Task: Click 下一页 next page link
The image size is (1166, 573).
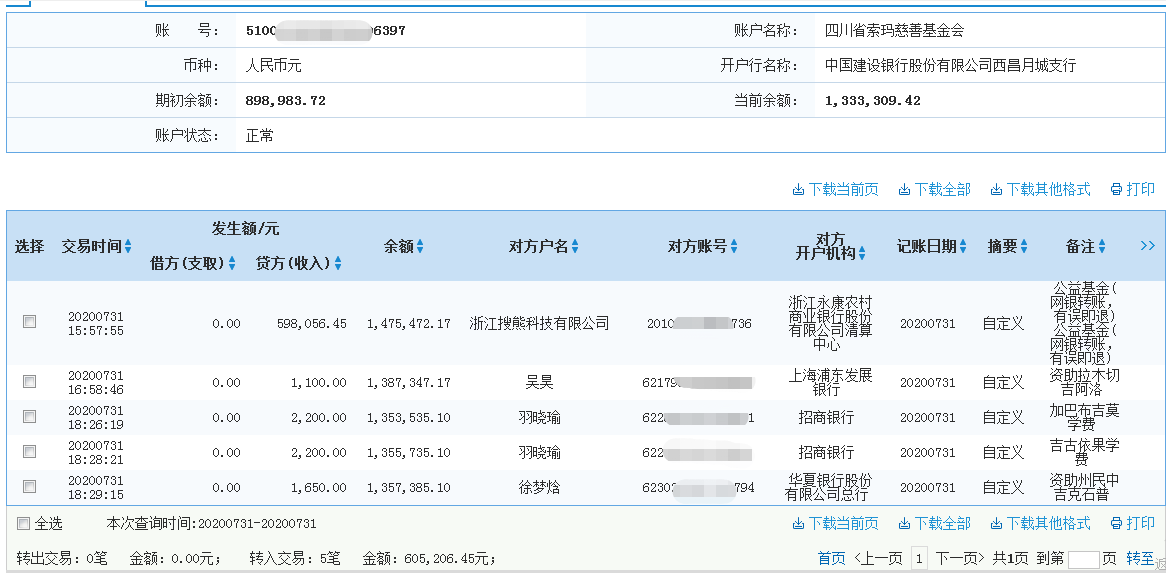Action: (x=959, y=559)
